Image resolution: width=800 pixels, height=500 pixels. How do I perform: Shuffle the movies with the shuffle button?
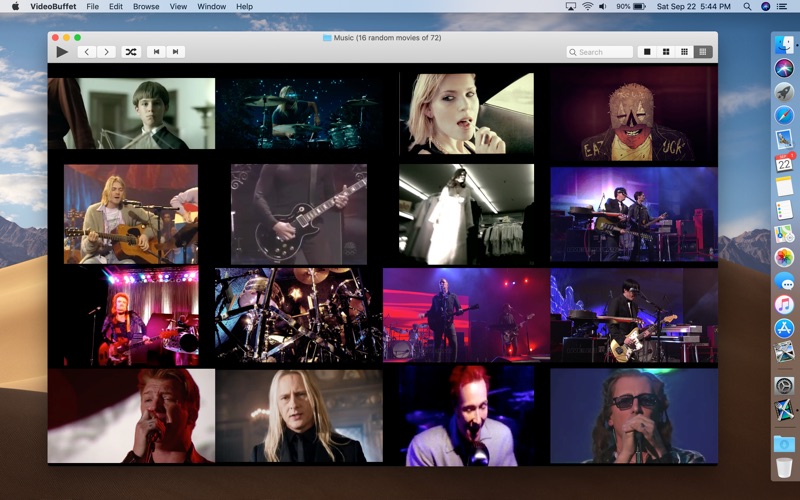pyautogui.click(x=131, y=52)
